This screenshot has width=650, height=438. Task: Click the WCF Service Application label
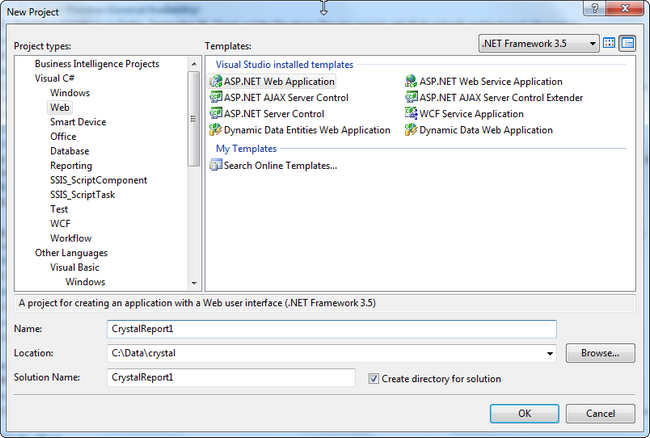coord(471,114)
